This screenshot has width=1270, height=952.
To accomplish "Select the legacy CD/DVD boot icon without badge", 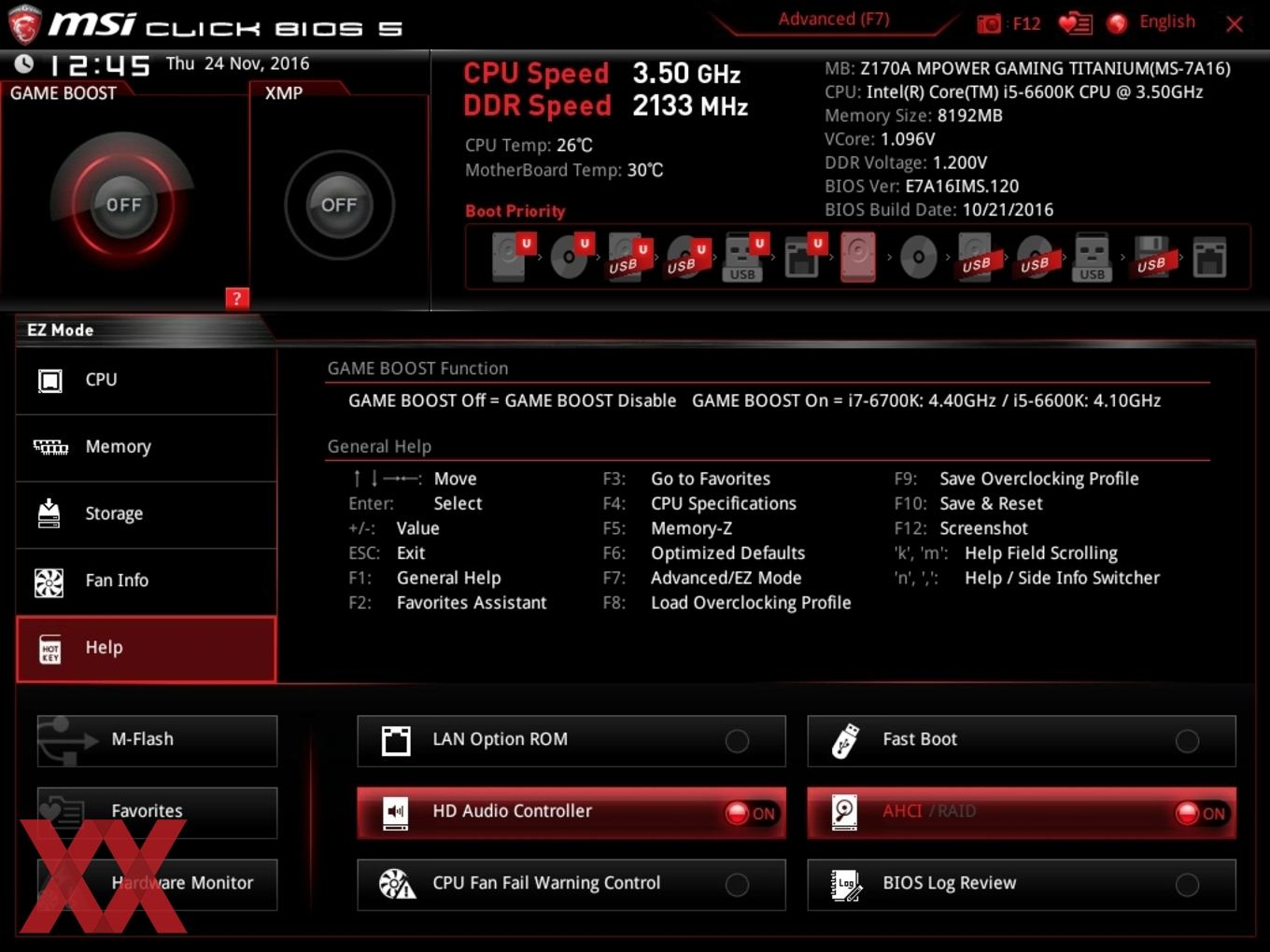I will click(918, 257).
